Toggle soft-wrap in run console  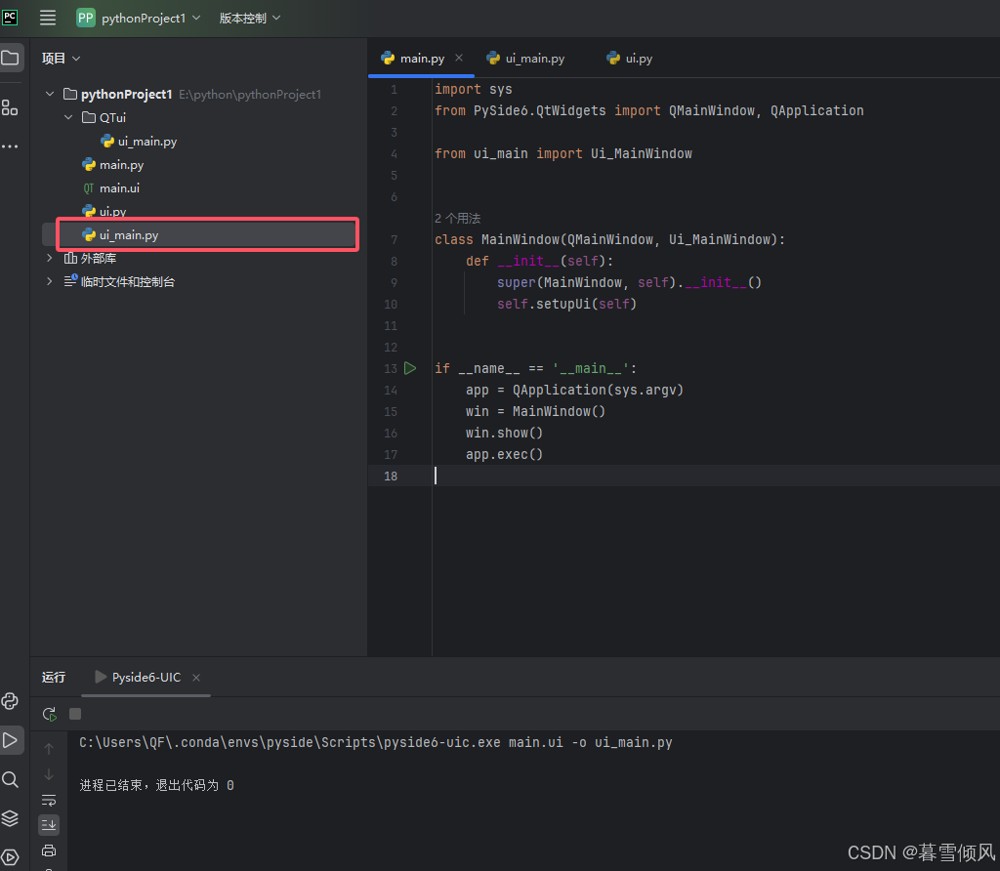pyautogui.click(x=49, y=800)
